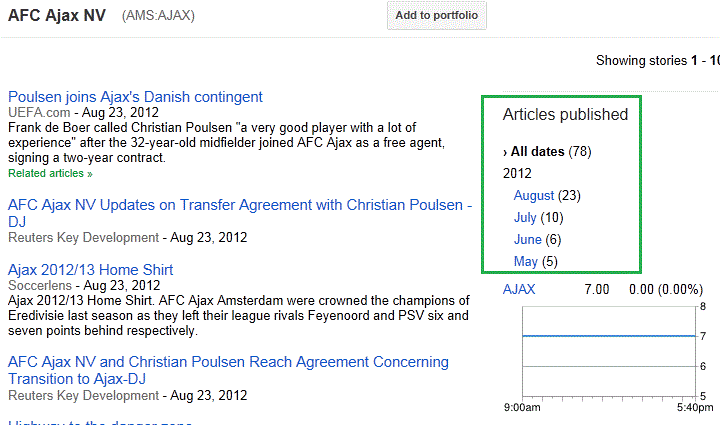Click Reuters Key Development under Transfer Agreement headline
720x425 pixels.
click(83, 238)
